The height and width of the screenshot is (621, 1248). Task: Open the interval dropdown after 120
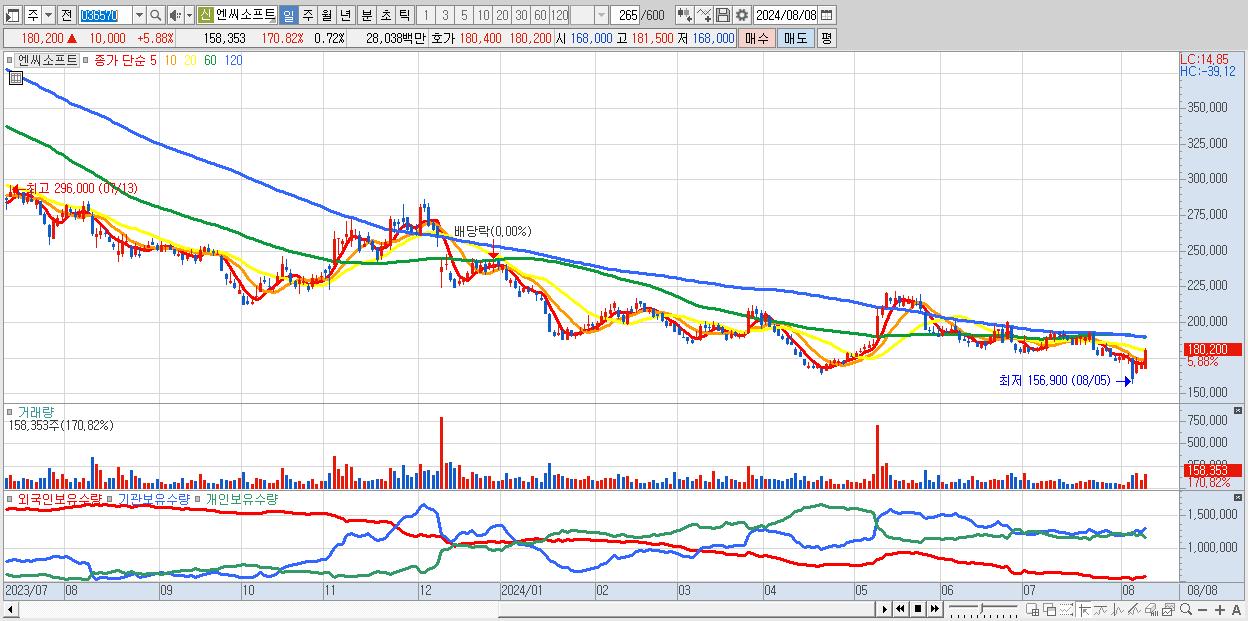point(601,15)
